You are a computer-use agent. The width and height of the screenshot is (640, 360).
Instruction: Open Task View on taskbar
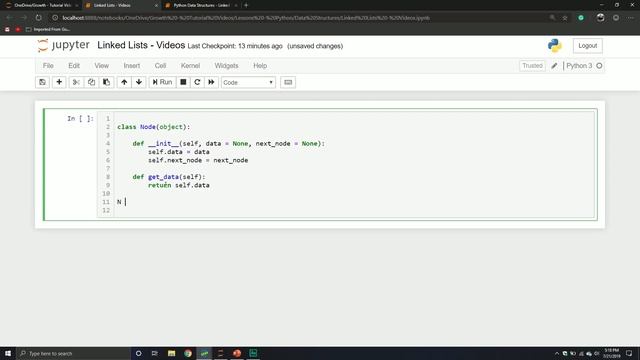tap(155, 353)
